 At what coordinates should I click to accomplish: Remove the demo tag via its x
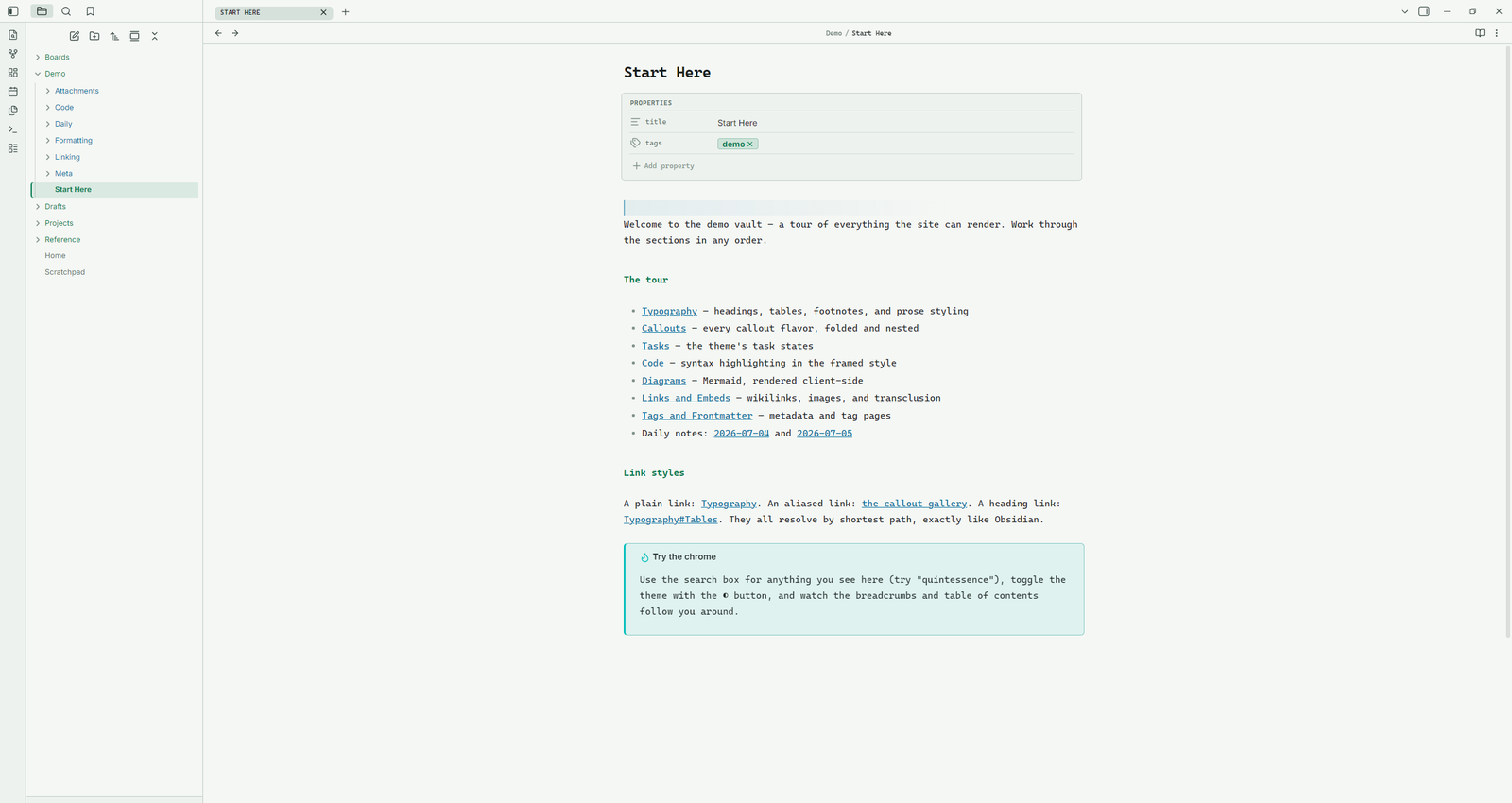750,145
